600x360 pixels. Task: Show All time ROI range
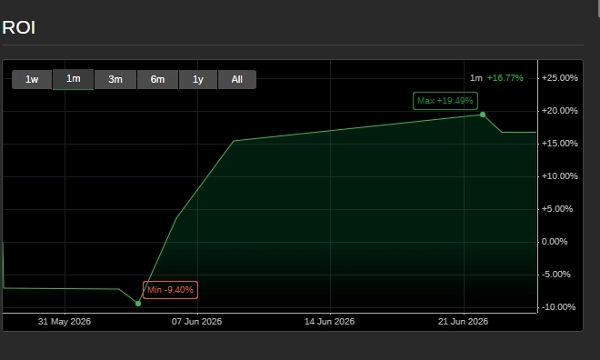coord(237,80)
